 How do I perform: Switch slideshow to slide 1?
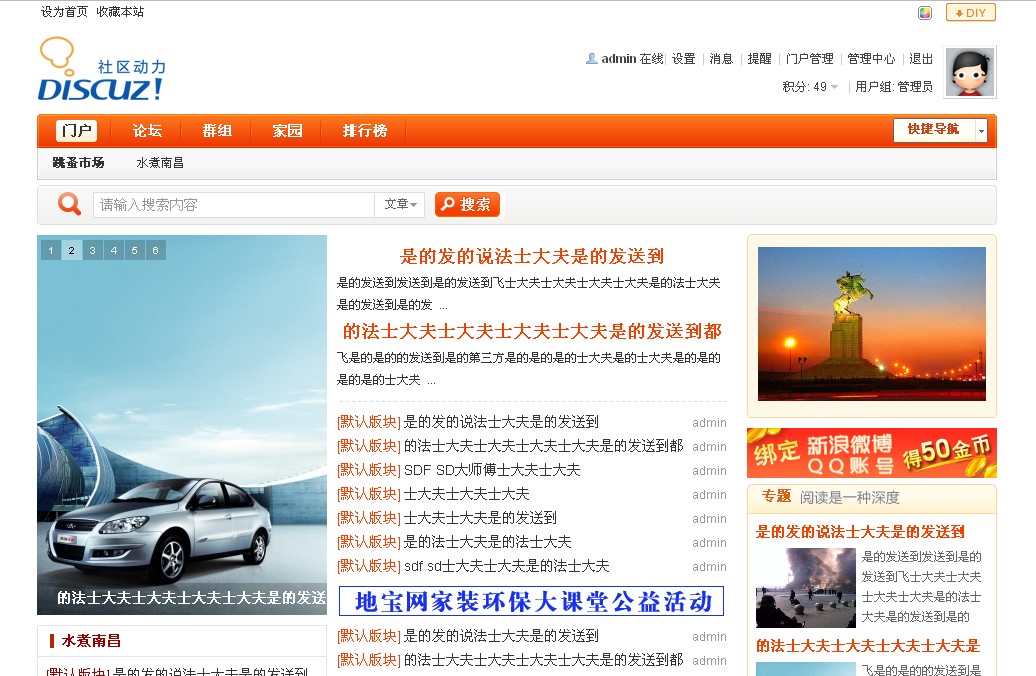[x=51, y=250]
